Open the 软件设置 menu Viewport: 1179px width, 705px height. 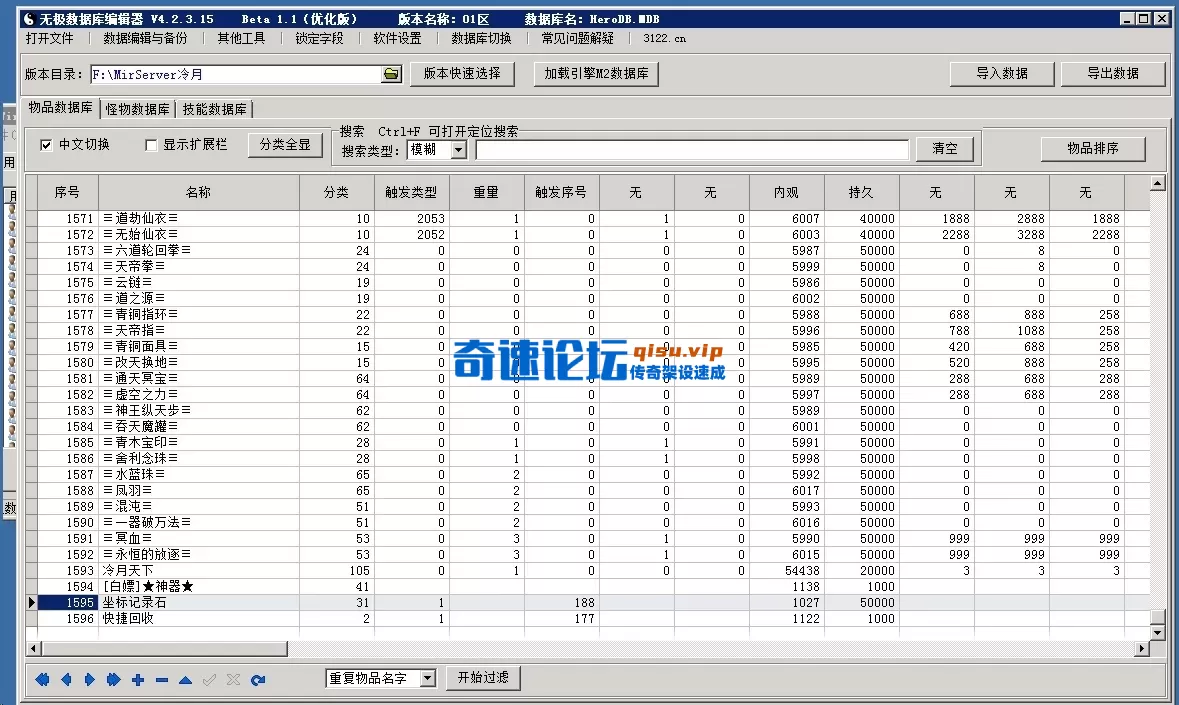[398, 38]
